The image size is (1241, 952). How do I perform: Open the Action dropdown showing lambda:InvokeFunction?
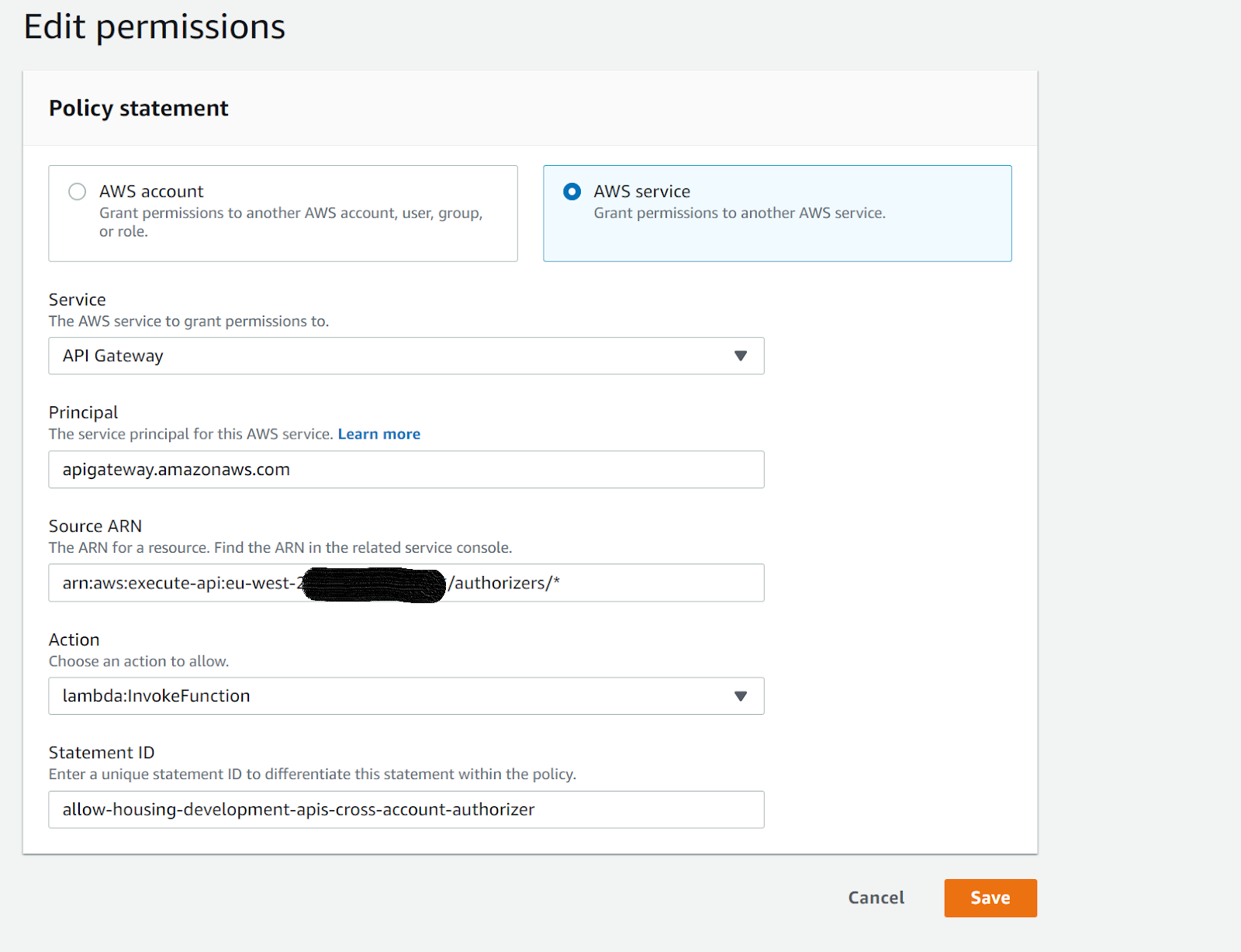(x=406, y=696)
